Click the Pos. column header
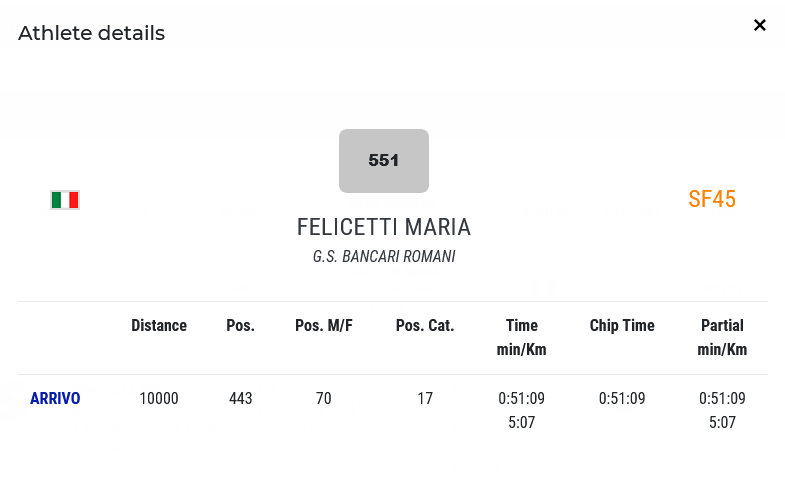785x477 pixels. tap(240, 326)
